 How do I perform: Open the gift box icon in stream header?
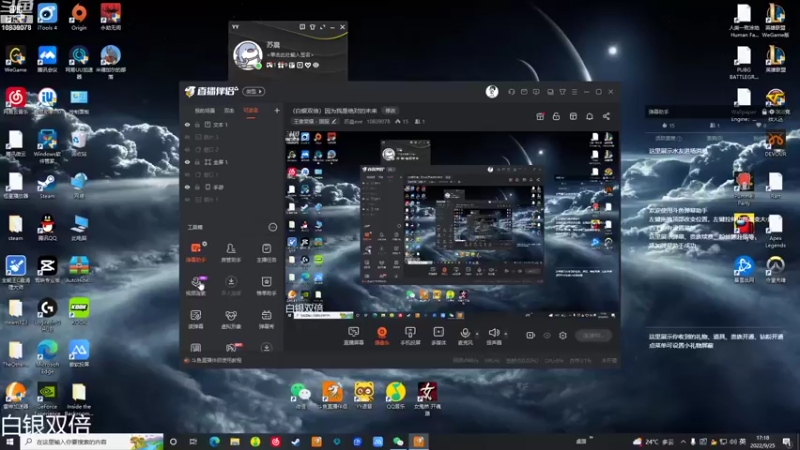pos(540,116)
